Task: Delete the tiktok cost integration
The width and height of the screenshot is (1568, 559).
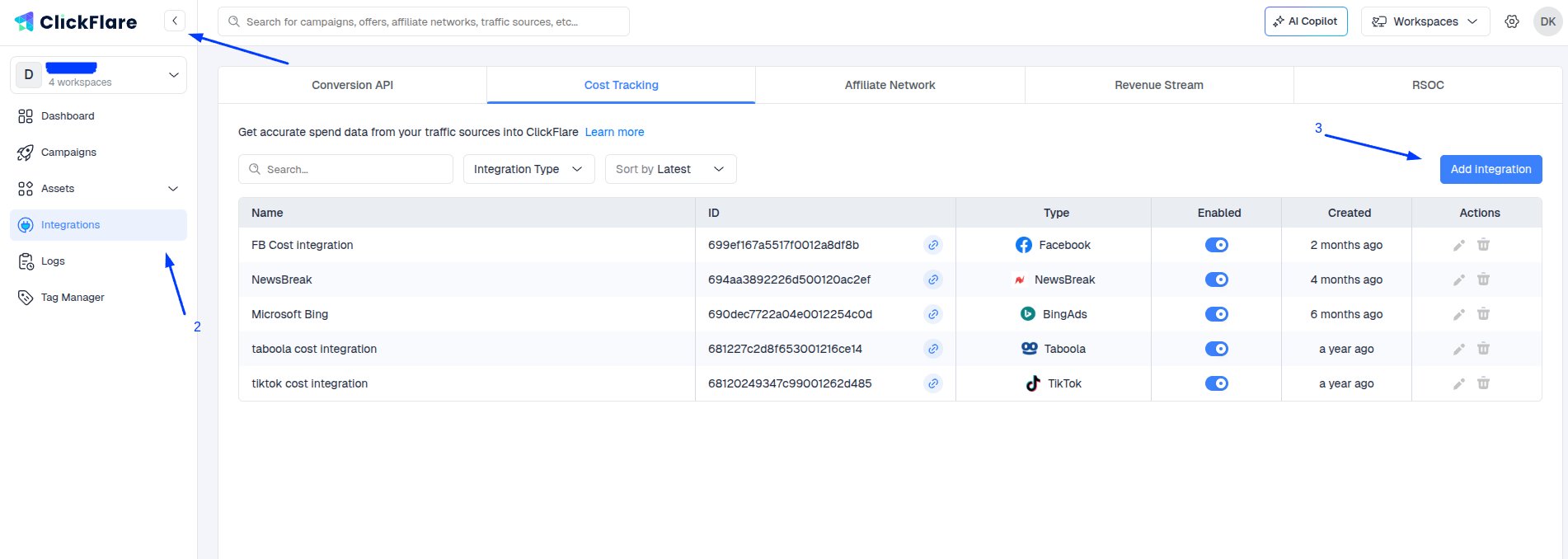Action: coord(1483,383)
